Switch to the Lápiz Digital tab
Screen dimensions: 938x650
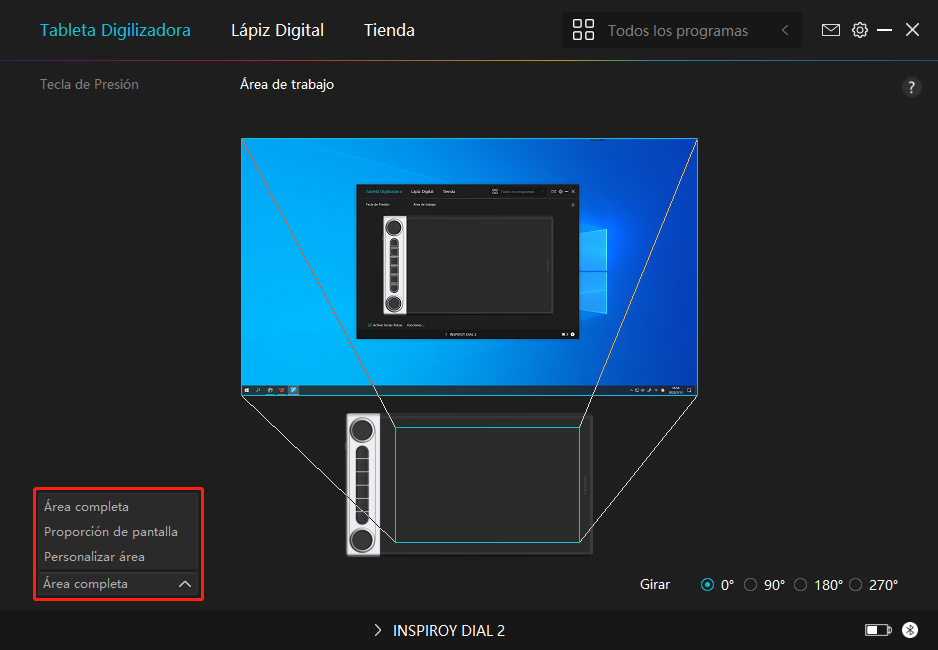277,30
